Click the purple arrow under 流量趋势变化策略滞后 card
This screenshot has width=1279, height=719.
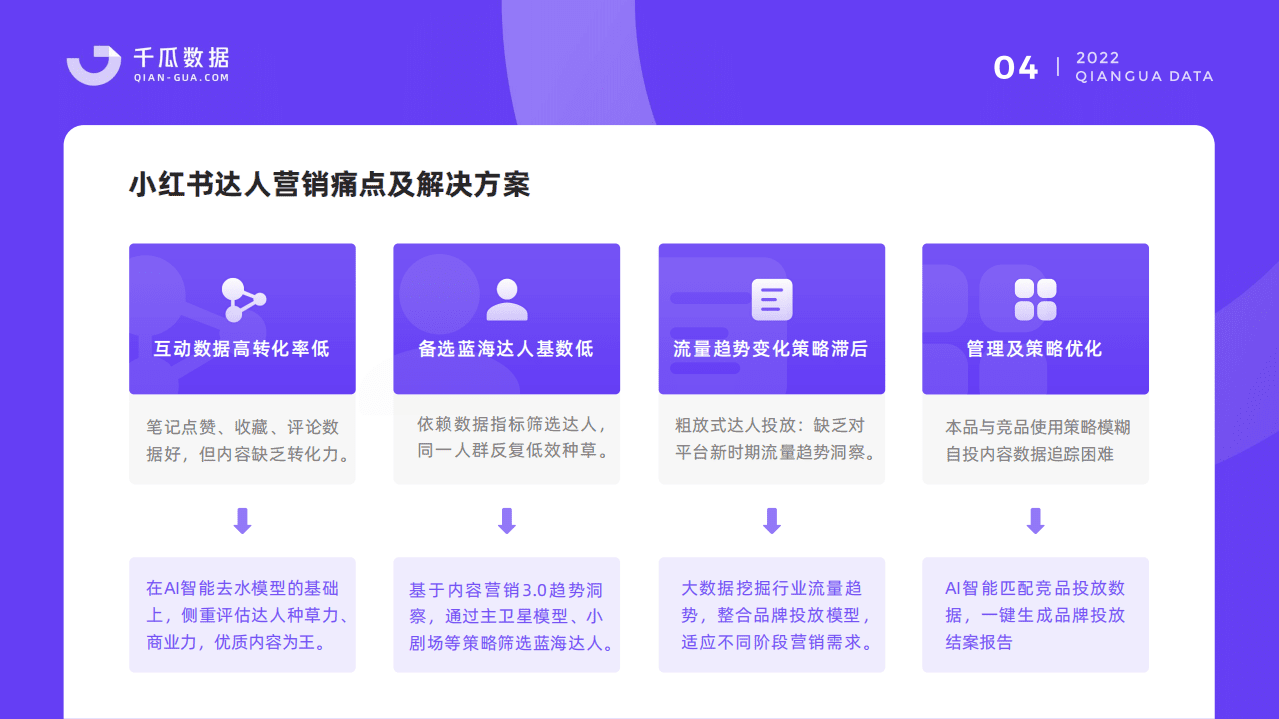[770, 520]
